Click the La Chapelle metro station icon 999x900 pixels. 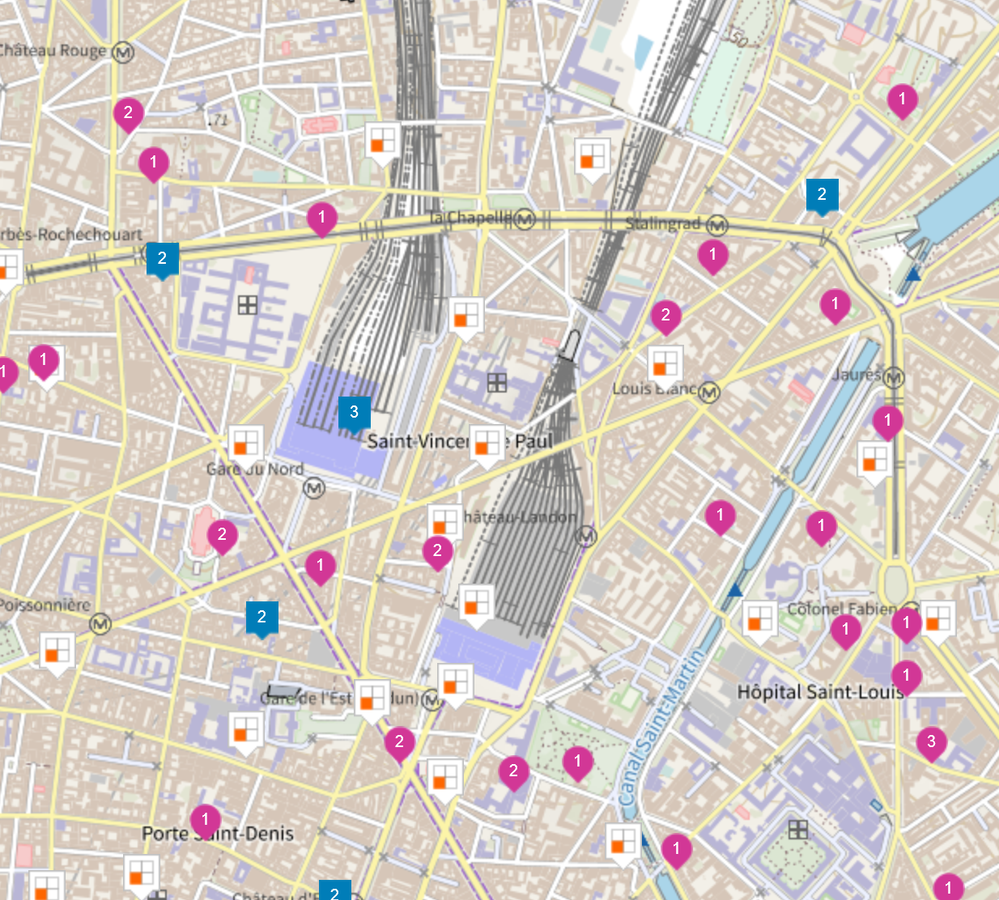click(526, 219)
